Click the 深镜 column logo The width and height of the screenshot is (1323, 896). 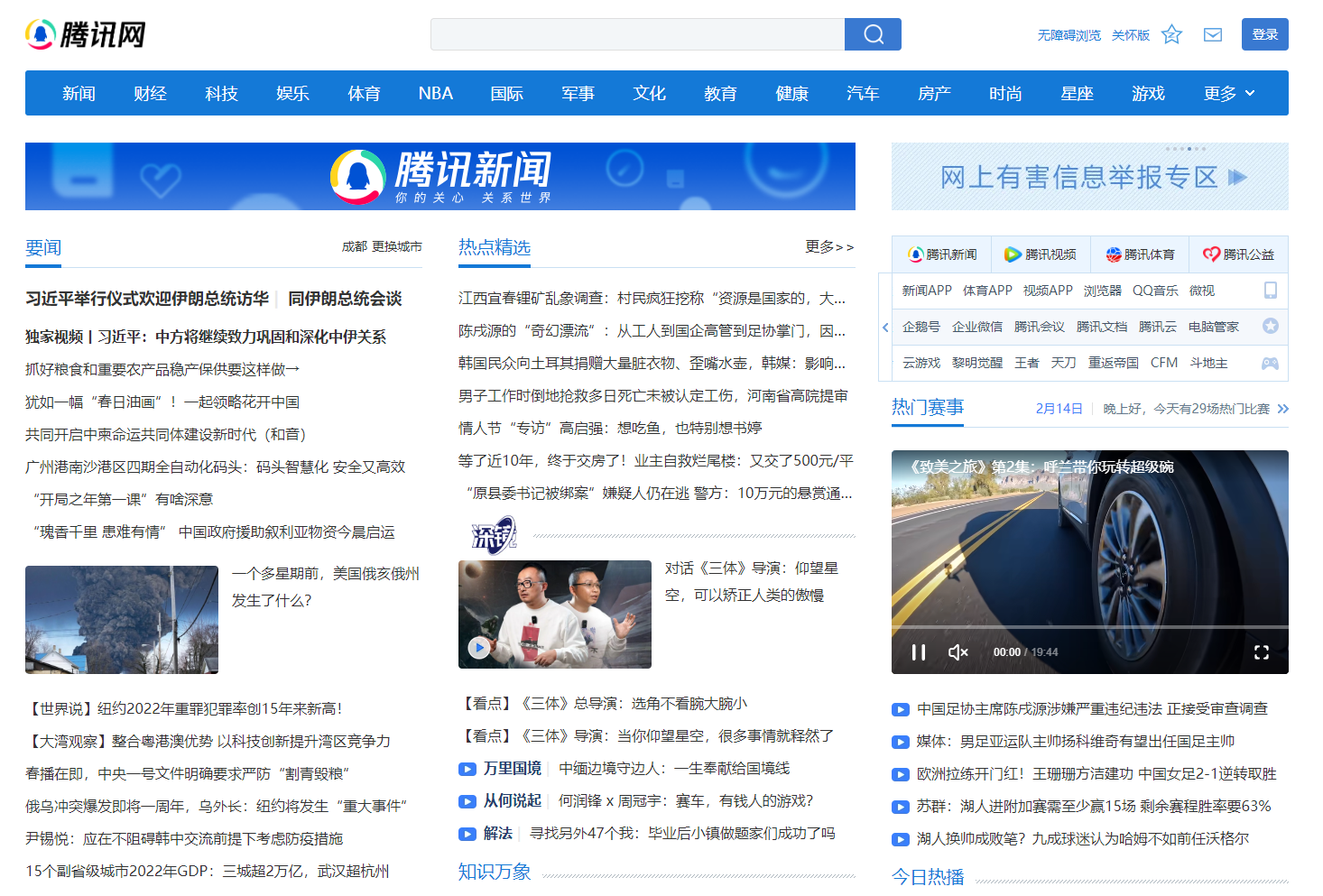(494, 535)
